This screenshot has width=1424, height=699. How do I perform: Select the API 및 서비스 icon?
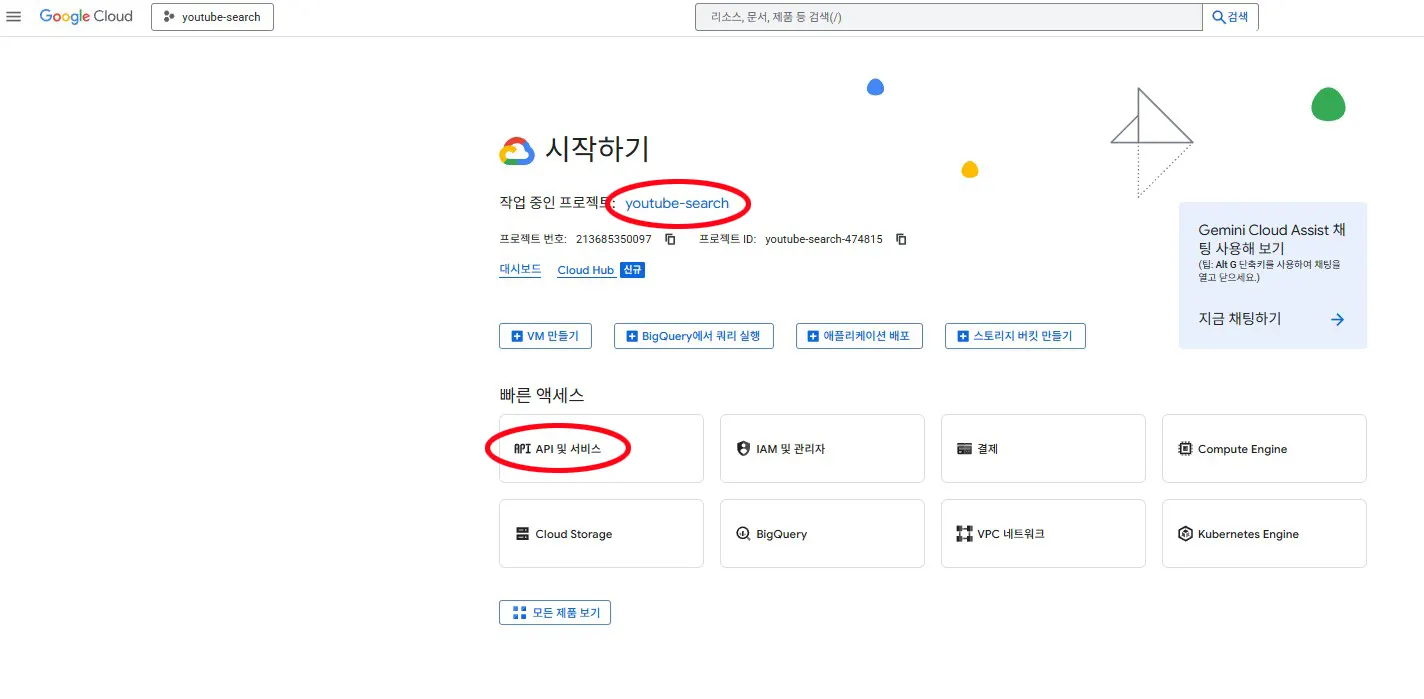tap(520, 448)
